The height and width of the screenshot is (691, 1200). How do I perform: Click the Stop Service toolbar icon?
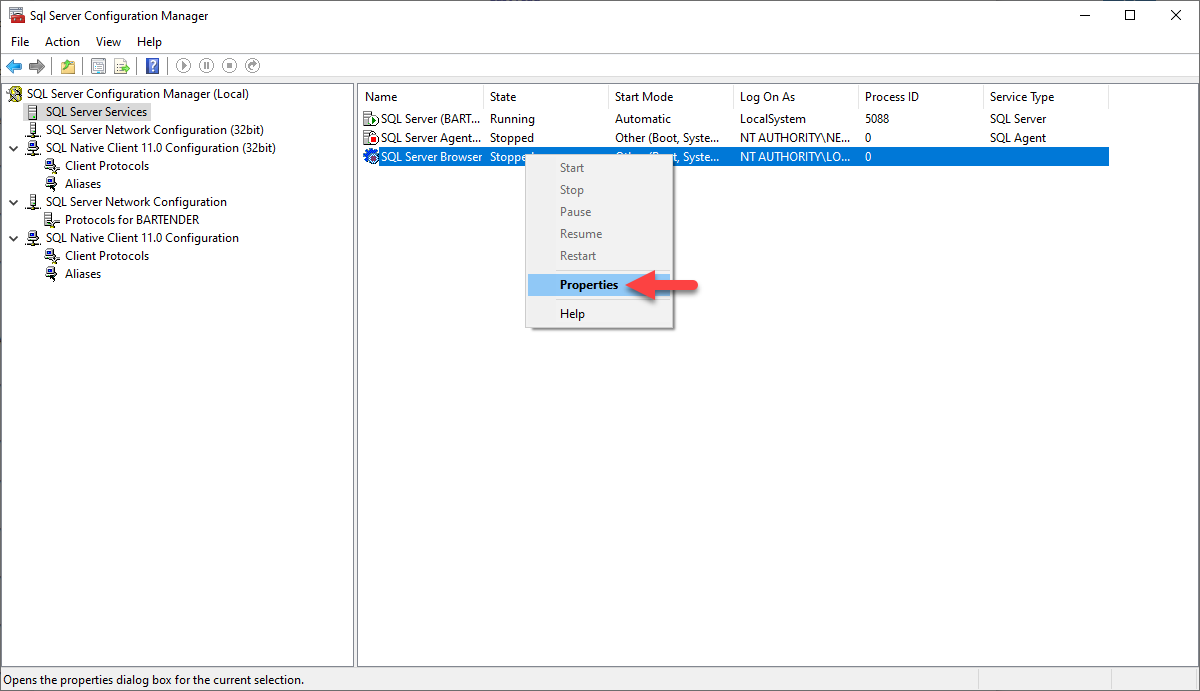(229, 66)
